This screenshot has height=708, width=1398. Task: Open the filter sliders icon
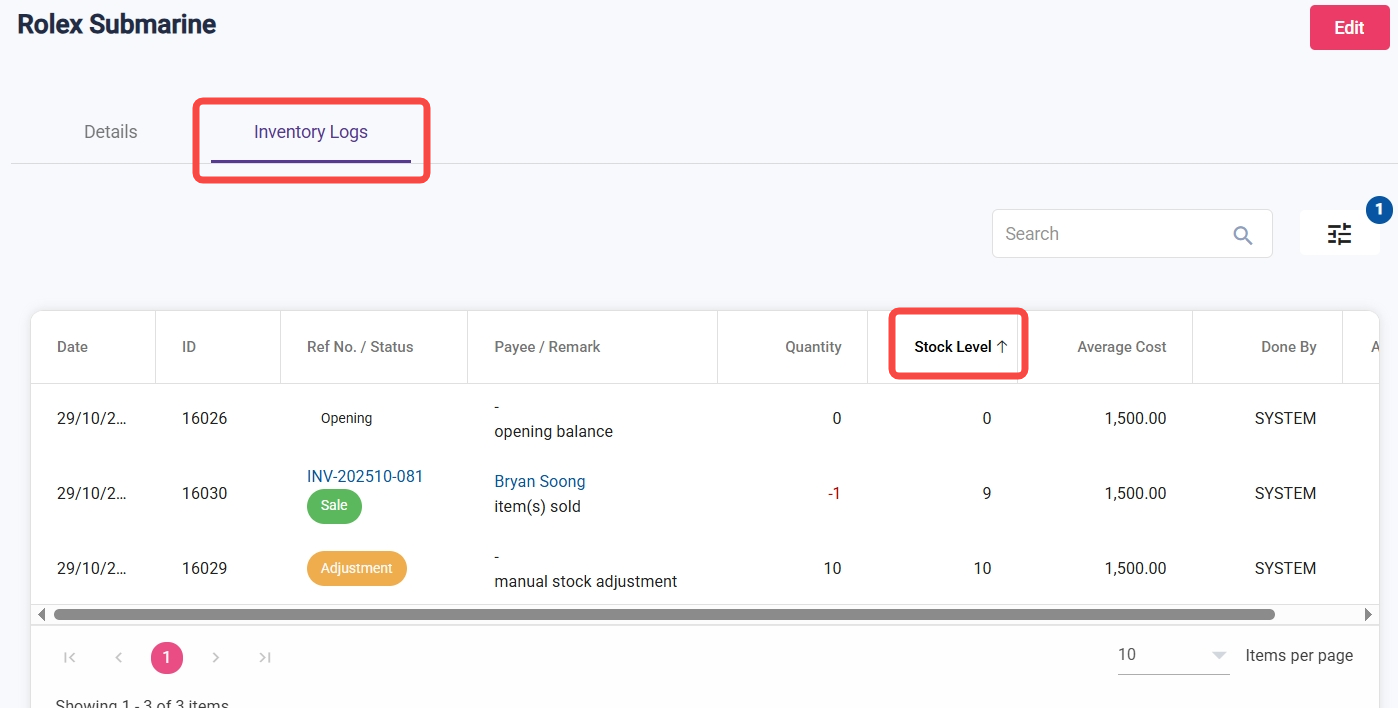[x=1339, y=233]
